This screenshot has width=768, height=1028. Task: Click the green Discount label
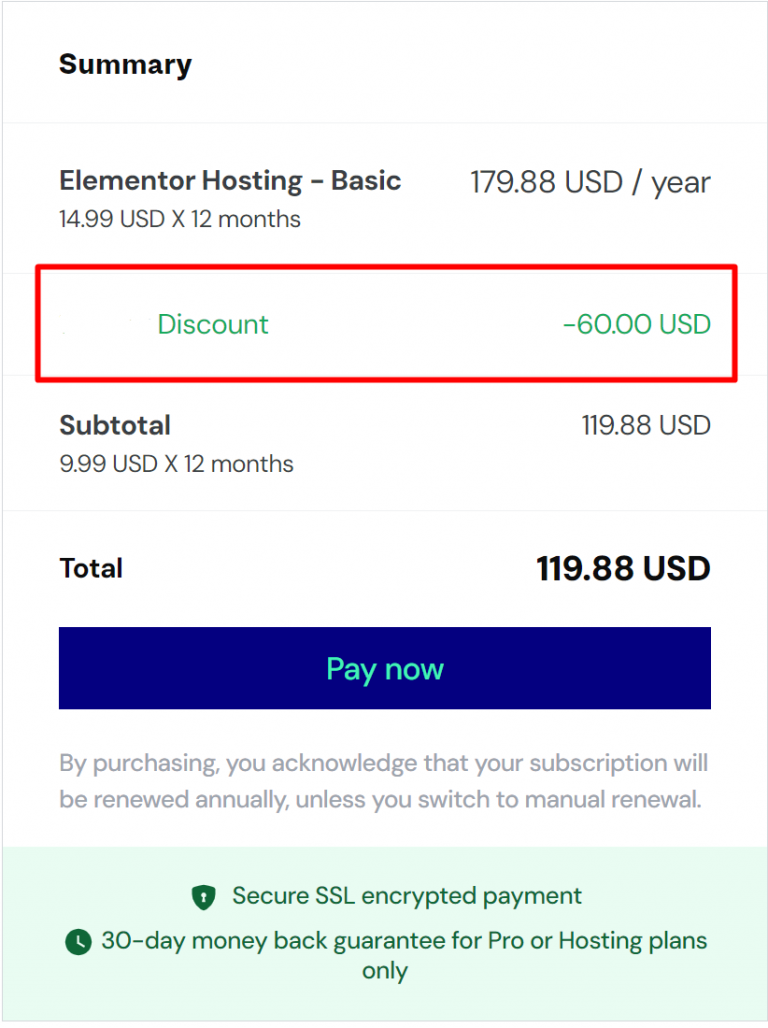click(x=213, y=324)
